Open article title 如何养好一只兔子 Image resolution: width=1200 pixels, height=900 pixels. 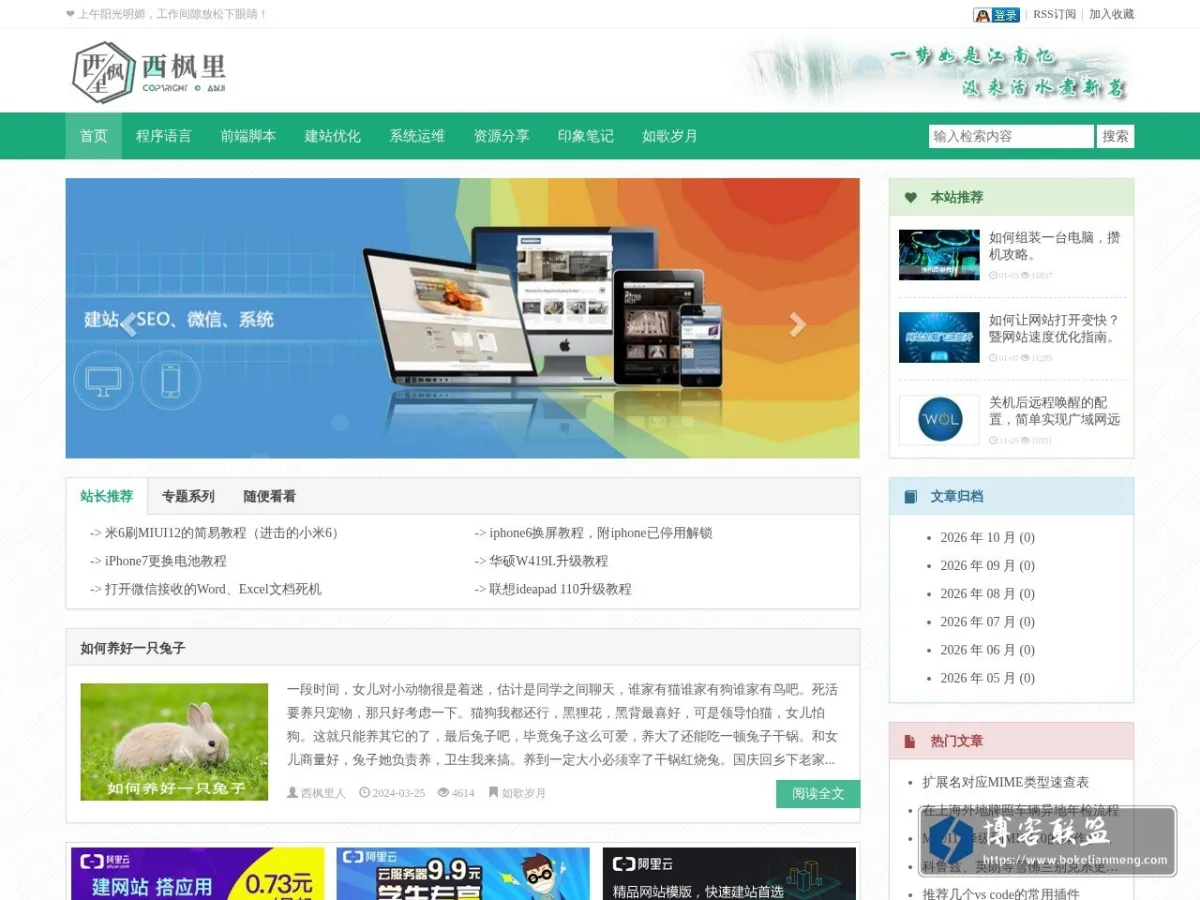[133, 648]
